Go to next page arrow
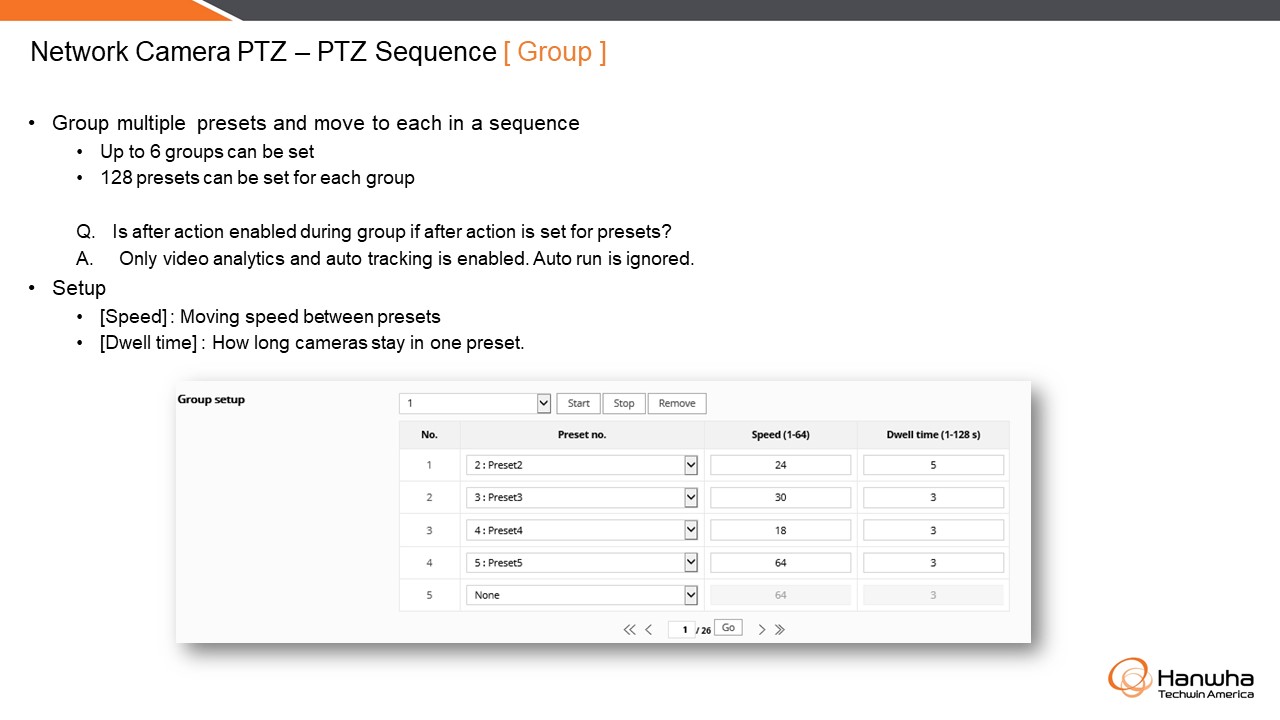Image resolution: width=1280 pixels, height=720 pixels. 762,629
